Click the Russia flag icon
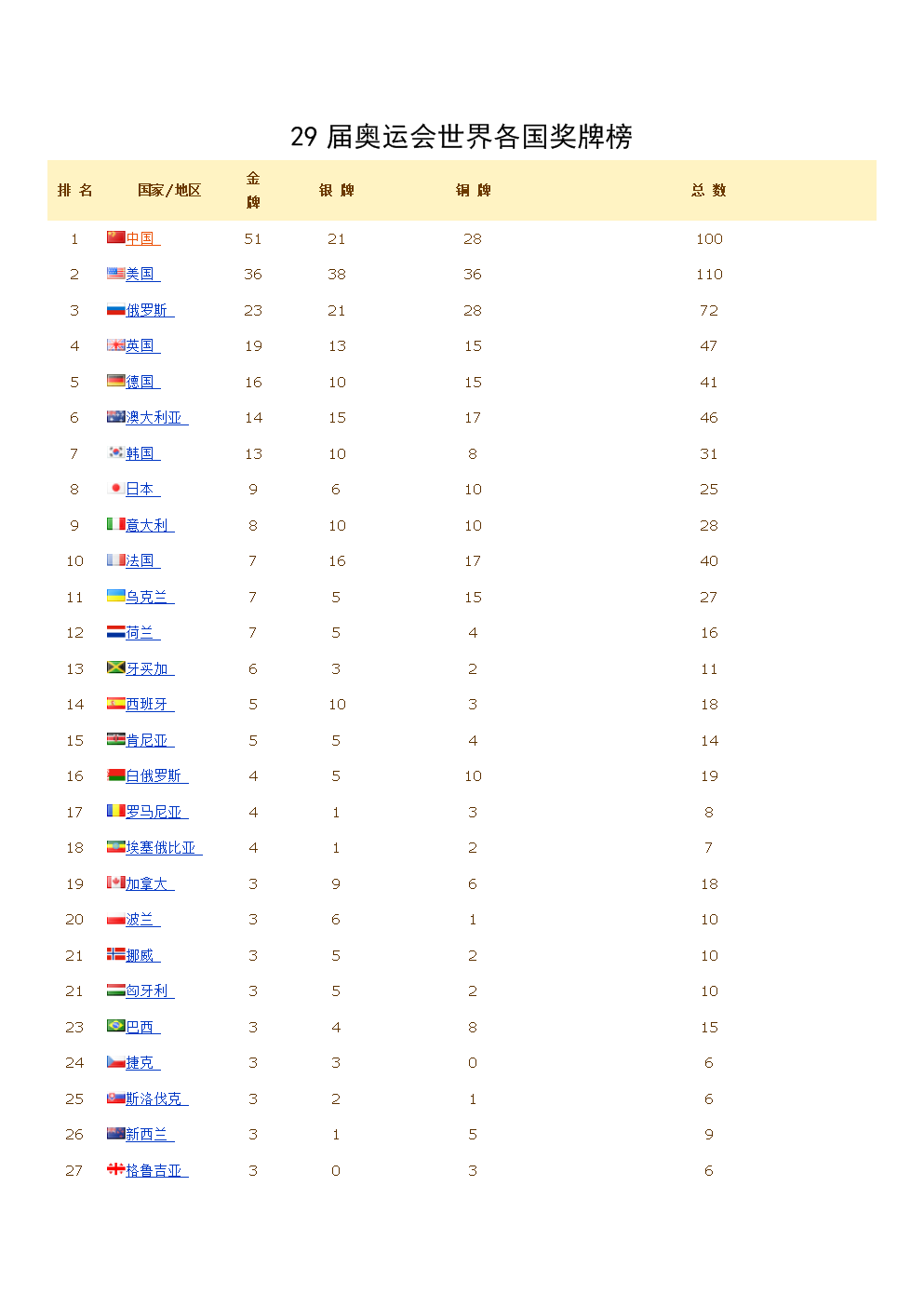The height and width of the screenshot is (1307, 924). coord(115,309)
